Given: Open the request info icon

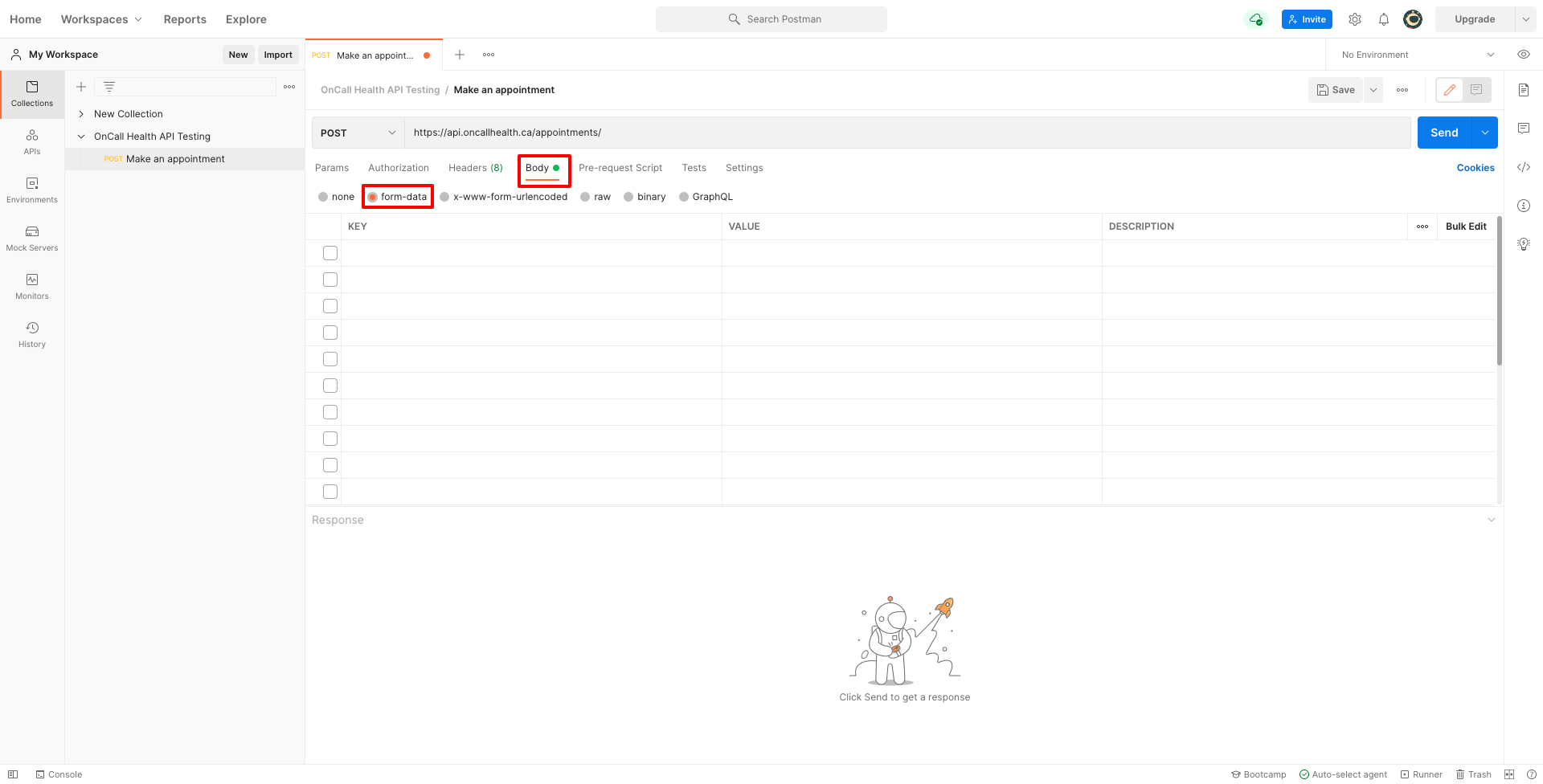Looking at the screenshot, I should pos(1524,206).
